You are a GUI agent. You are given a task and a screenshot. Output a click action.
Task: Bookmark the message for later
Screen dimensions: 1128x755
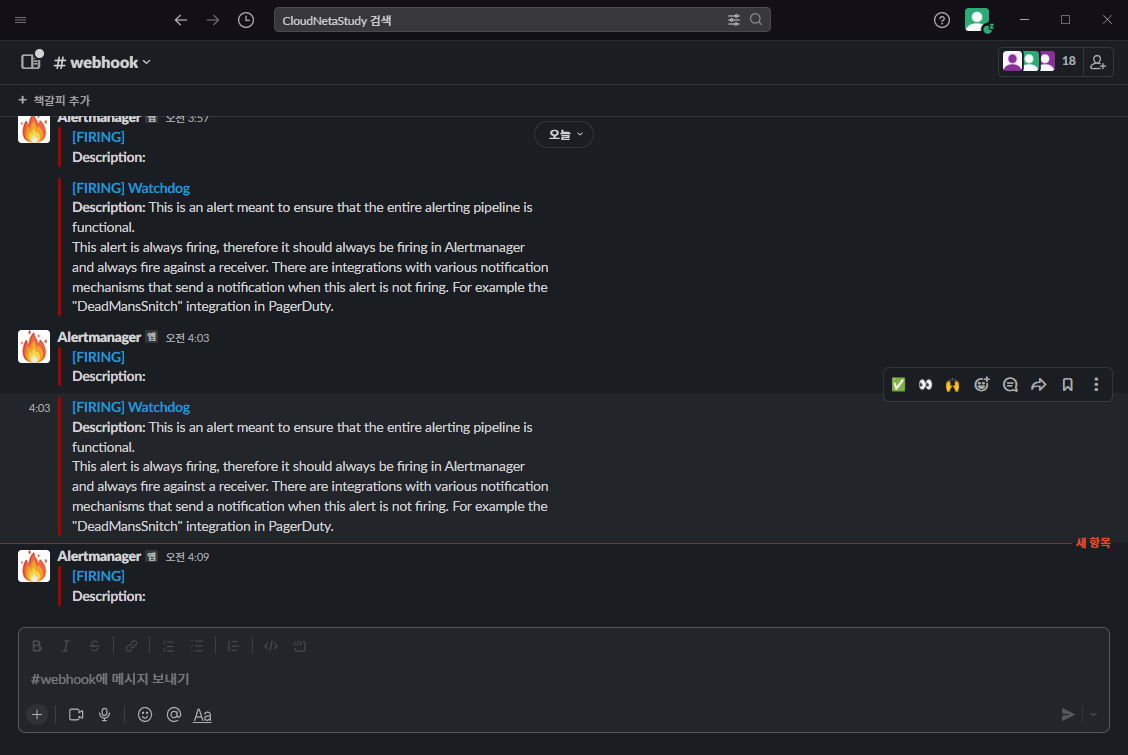pyautogui.click(x=1067, y=385)
